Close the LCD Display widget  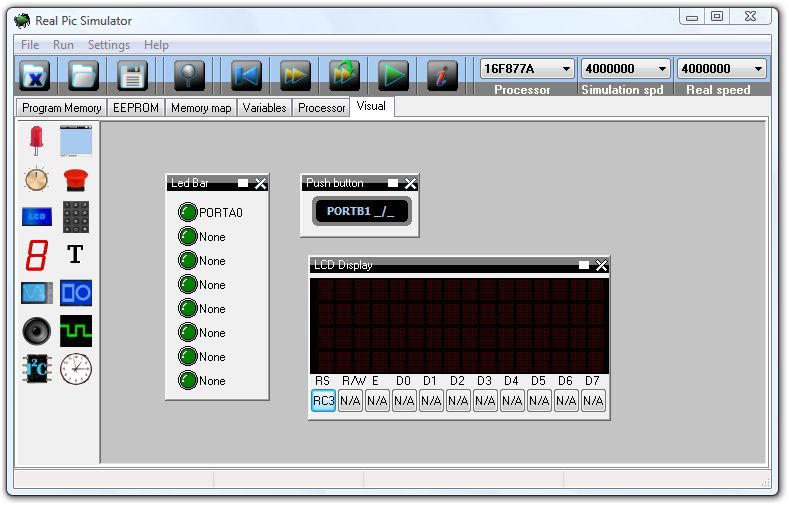[601, 265]
